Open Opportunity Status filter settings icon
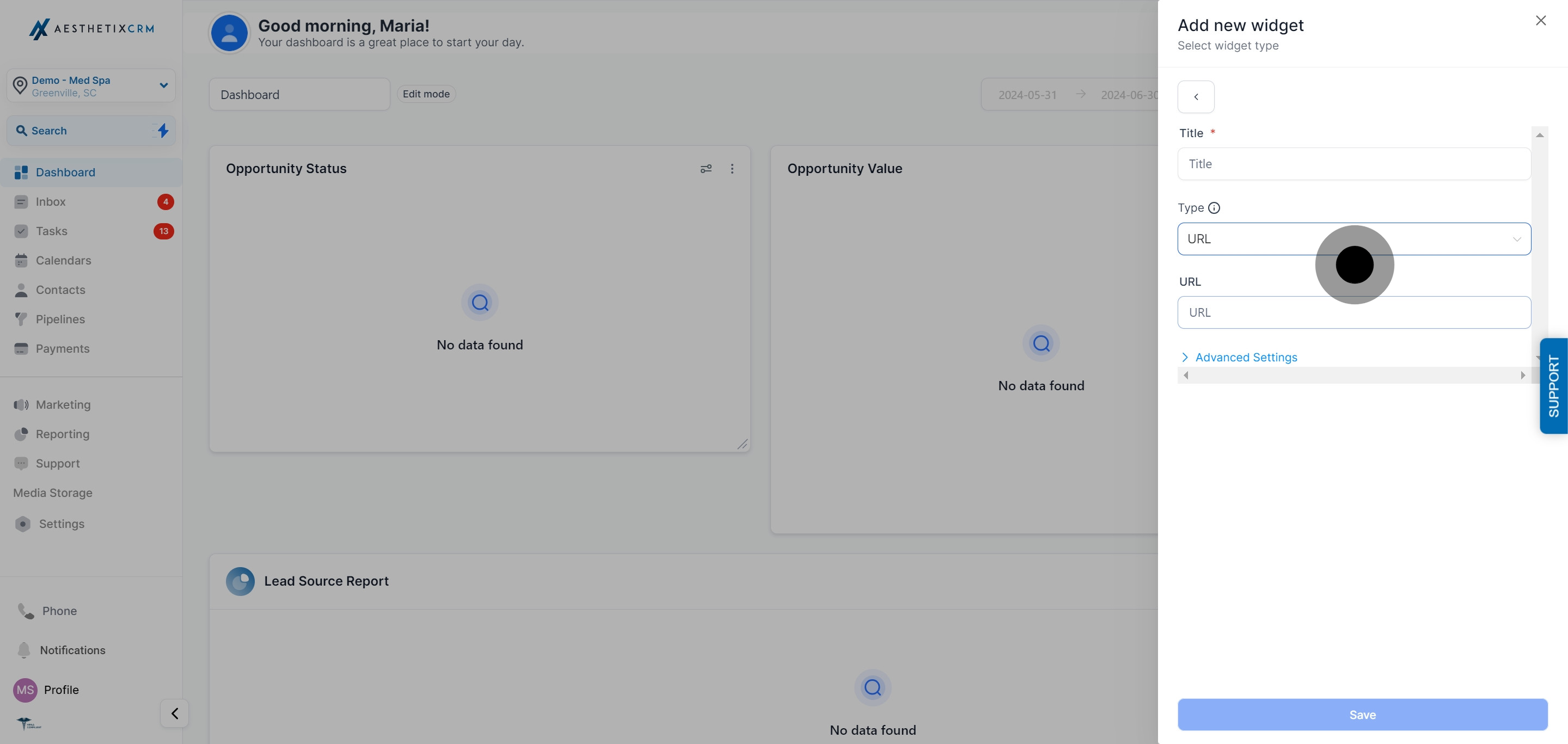Screen dimensions: 1568x744 coord(706,169)
